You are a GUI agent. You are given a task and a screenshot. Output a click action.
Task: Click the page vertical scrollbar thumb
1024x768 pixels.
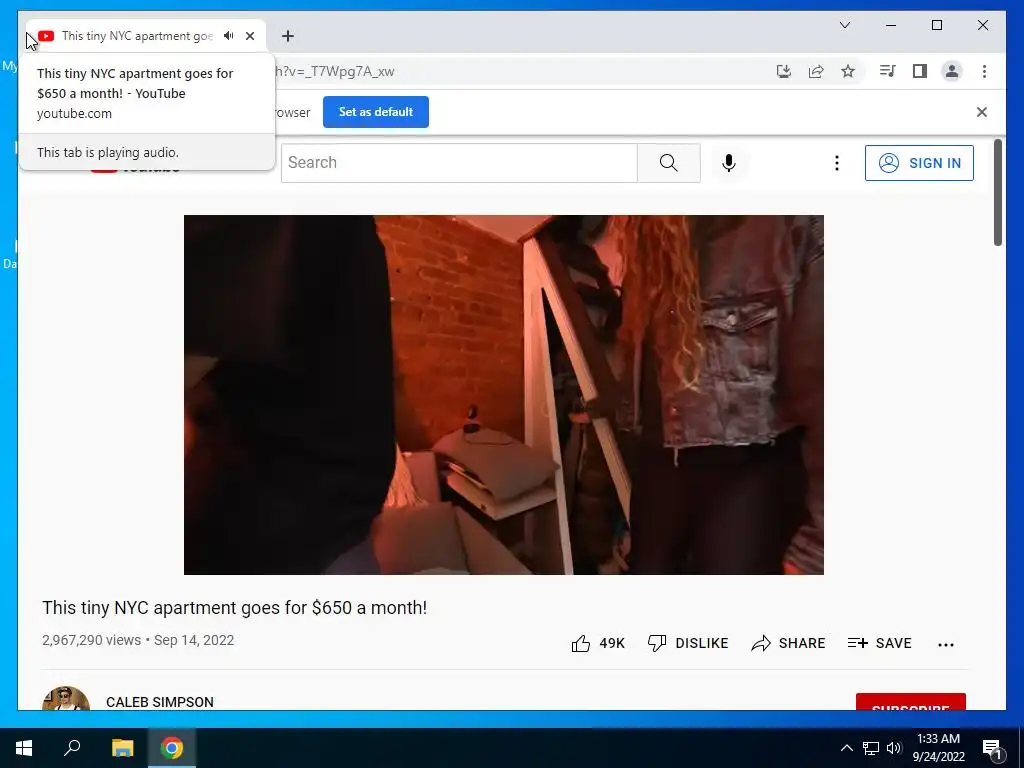(x=997, y=193)
